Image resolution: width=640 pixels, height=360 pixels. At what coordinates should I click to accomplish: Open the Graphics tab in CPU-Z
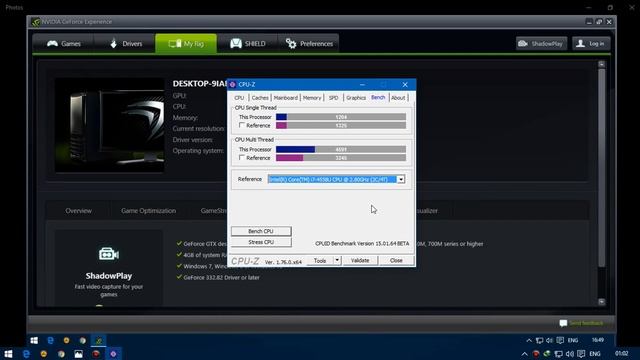click(356, 98)
